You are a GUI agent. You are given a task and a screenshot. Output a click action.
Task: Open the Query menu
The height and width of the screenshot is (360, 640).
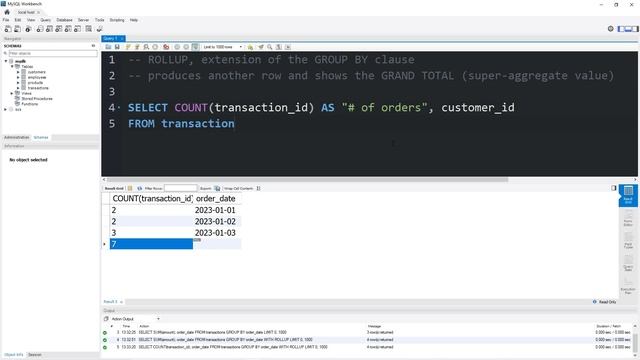(x=46, y=20)
